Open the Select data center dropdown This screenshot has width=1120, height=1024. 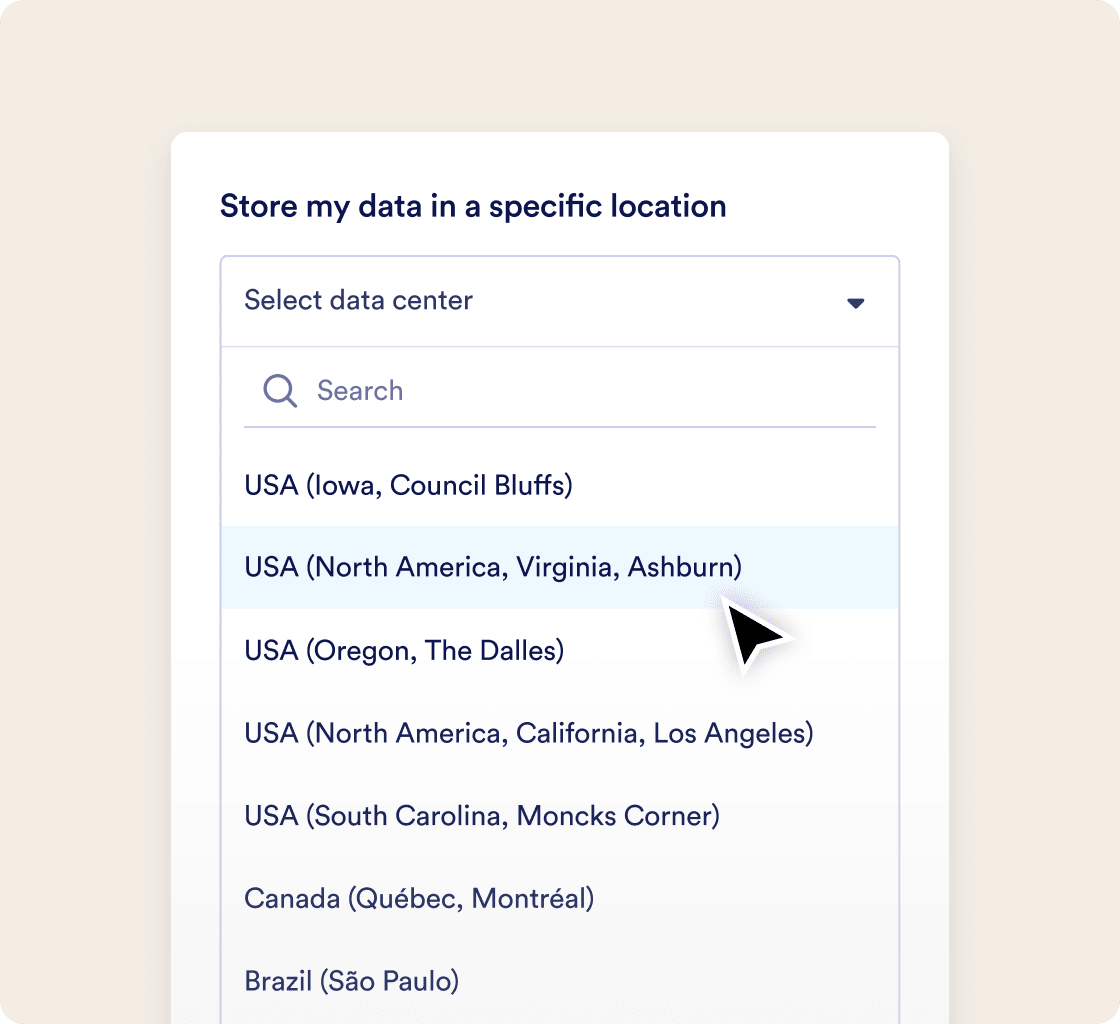(x=559, y=301)
